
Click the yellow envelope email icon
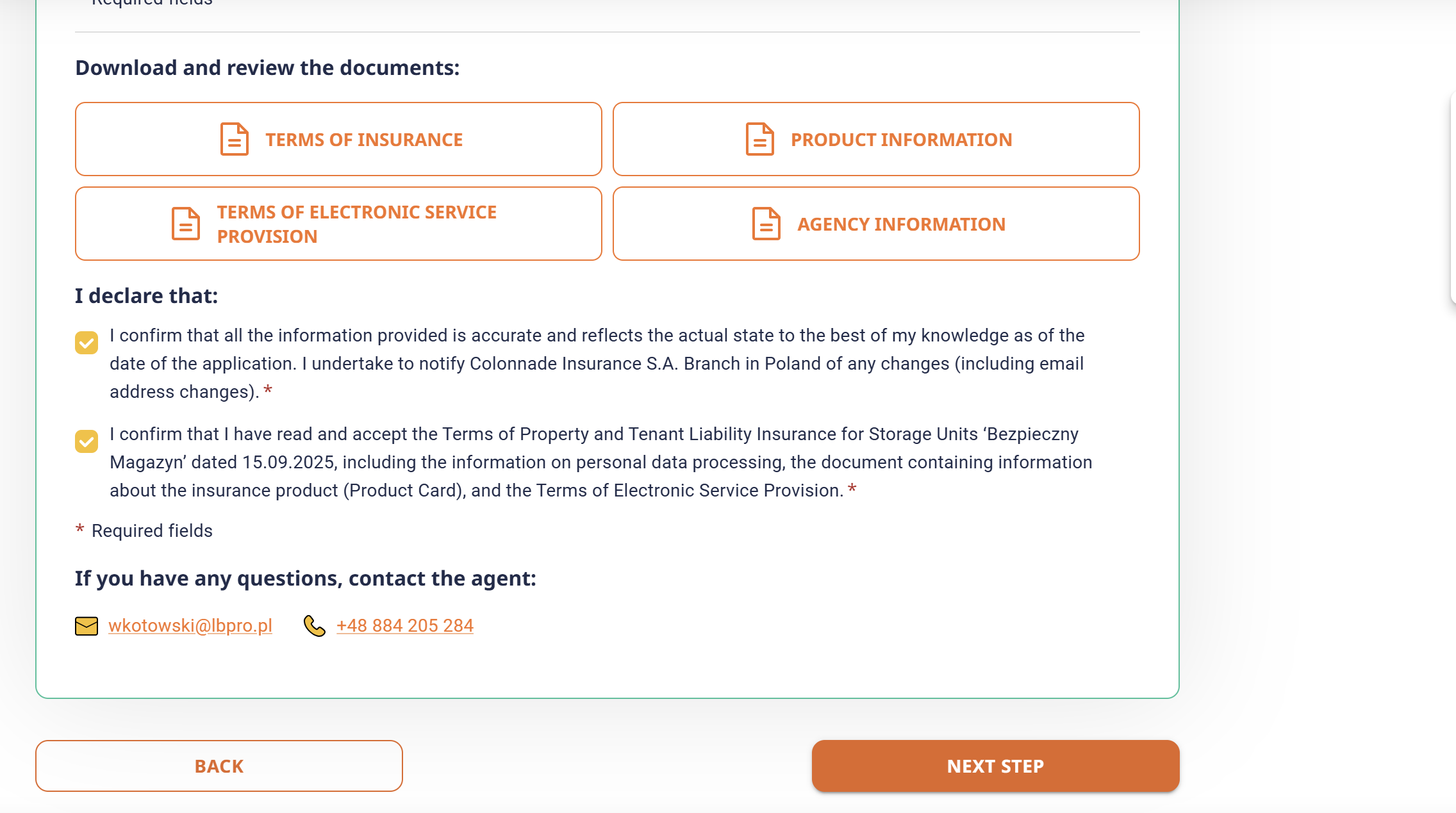87,626
